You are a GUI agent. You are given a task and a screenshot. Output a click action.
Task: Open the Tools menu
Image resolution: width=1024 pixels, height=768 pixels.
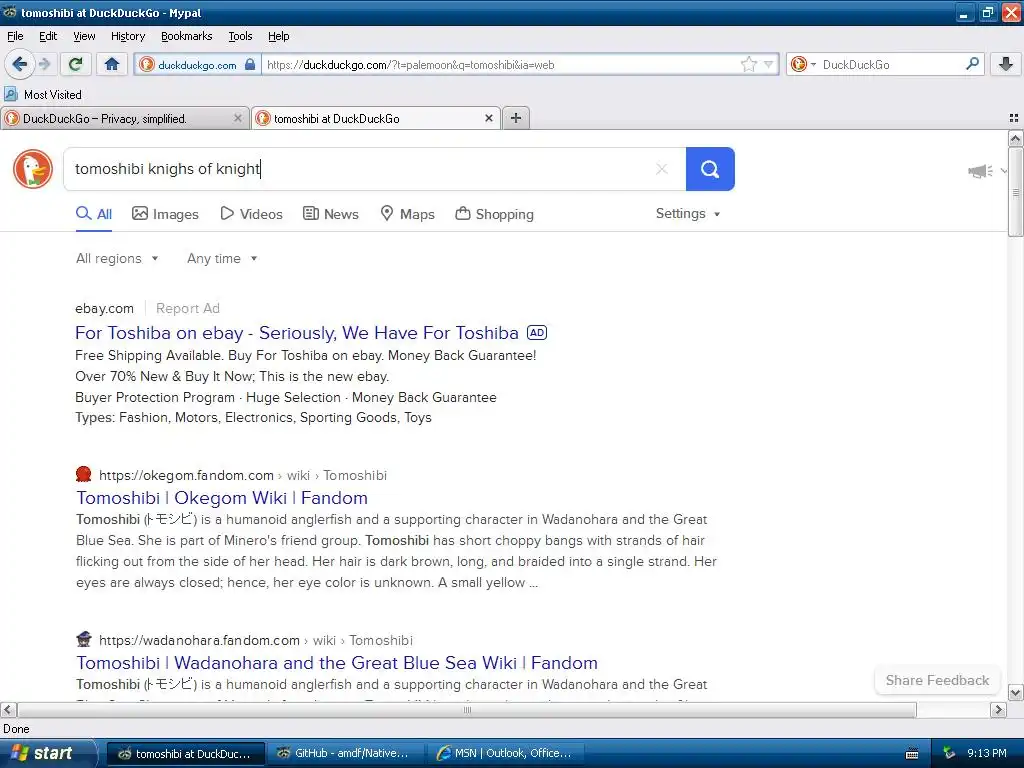click(240, 36)
